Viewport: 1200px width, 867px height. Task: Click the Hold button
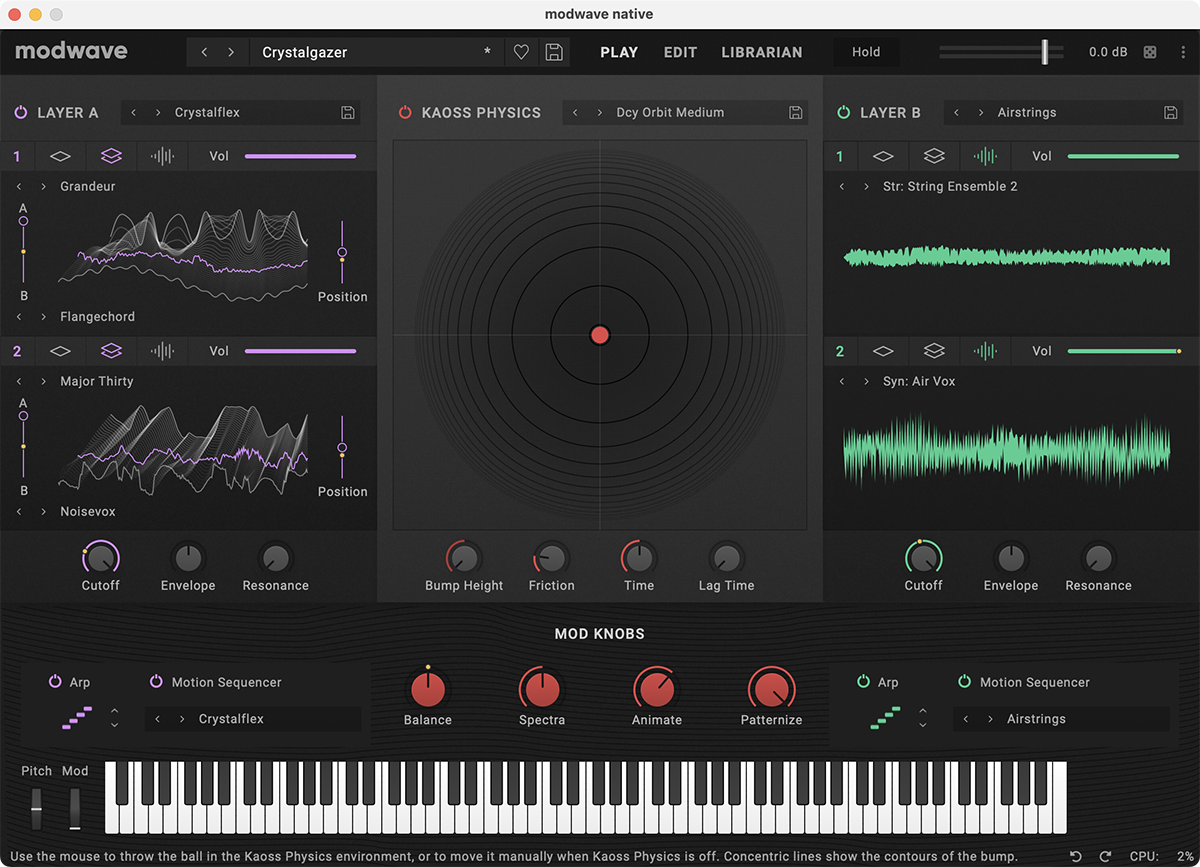[866, 52]
